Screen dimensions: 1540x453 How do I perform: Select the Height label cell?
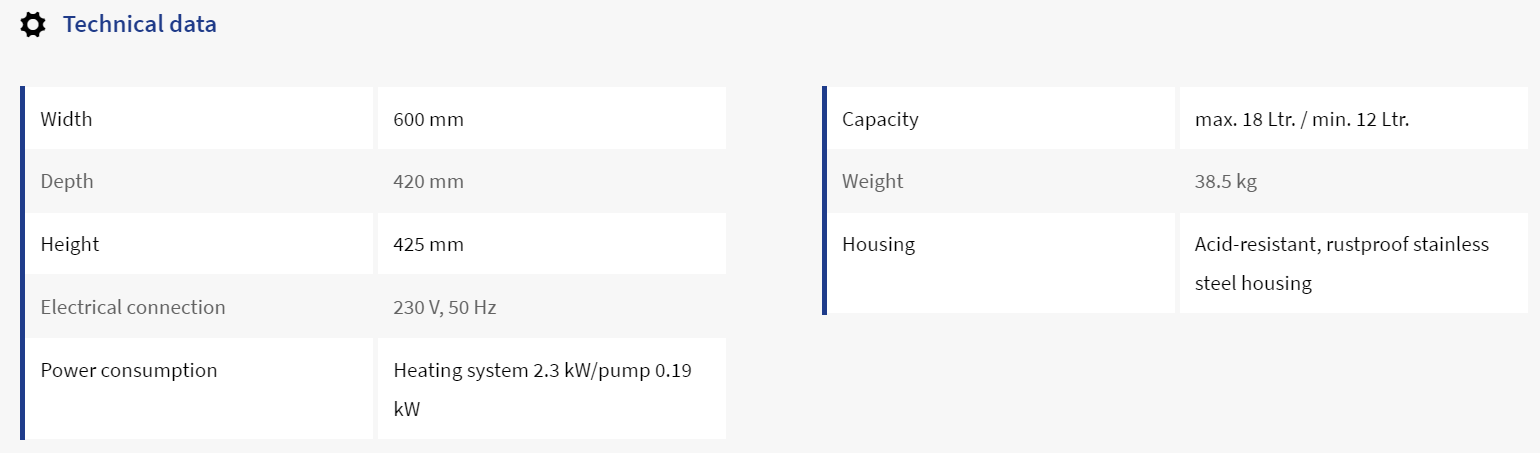(199, 244)
